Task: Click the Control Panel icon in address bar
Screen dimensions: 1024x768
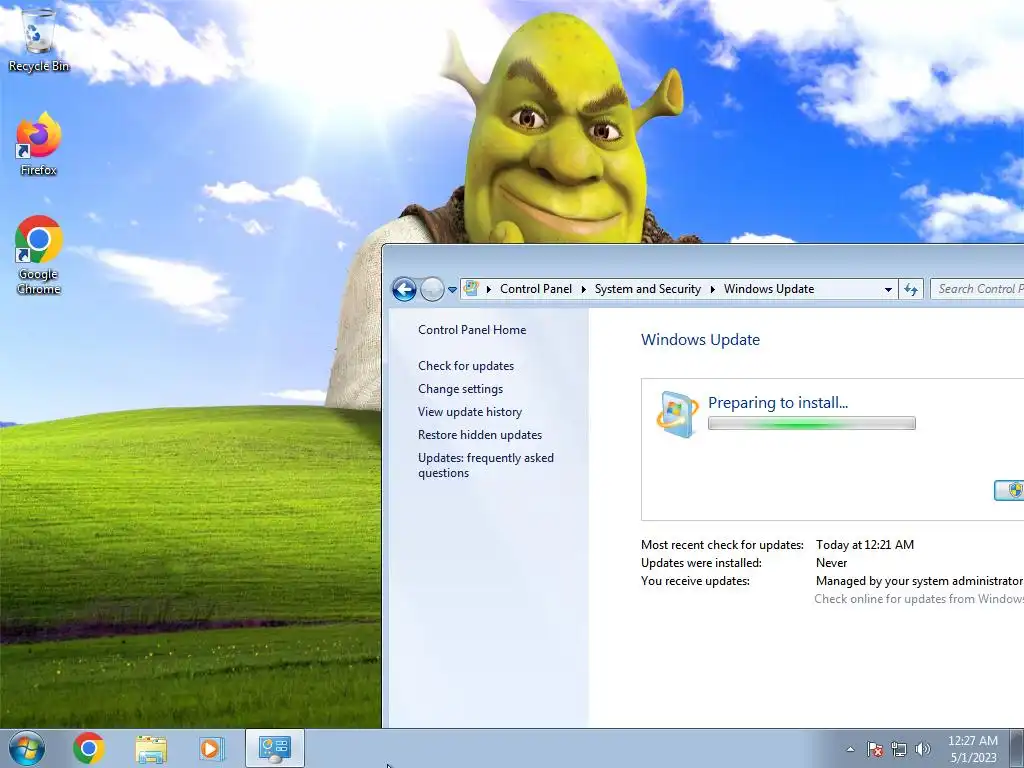Action: [x=471, y=289]
